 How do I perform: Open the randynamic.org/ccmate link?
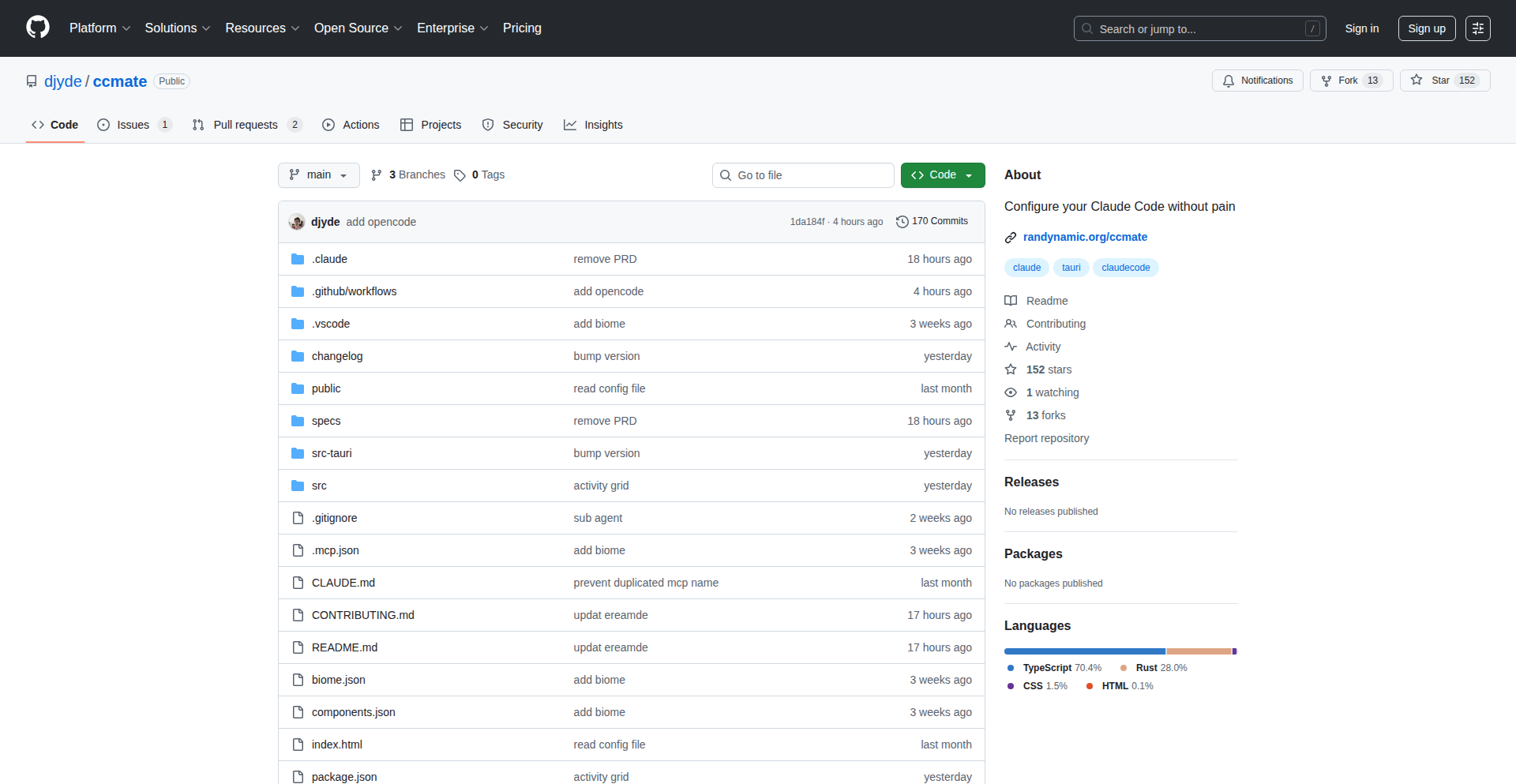pyautogui.click(x=1084, y=237)
